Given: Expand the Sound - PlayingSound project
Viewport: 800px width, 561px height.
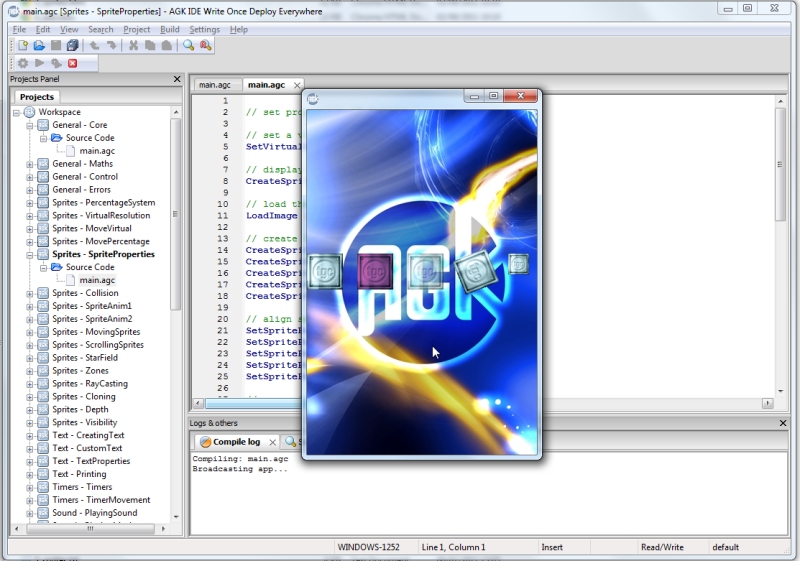Looking at the screenshot, I should tap(30, 513).
